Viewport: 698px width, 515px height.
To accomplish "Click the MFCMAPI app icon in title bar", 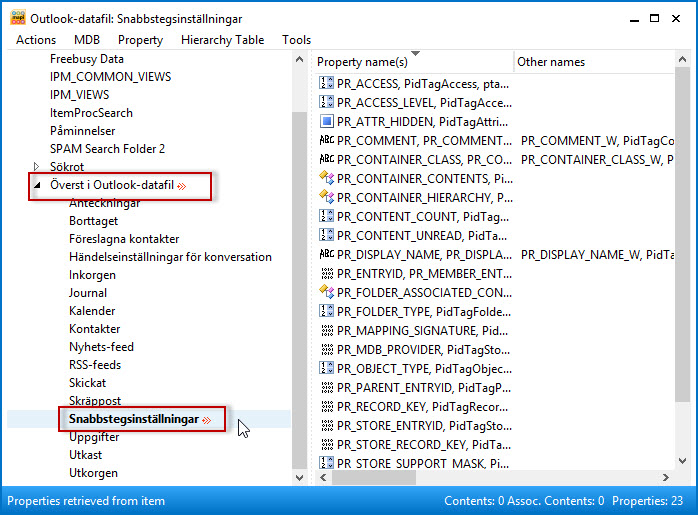I will [18, 18].
